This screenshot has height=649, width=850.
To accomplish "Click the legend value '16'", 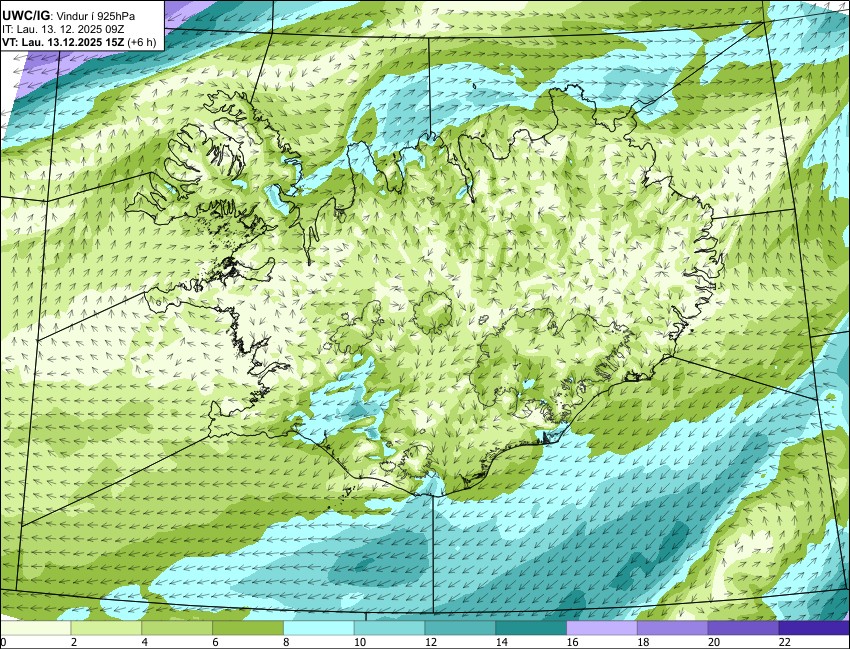I will [x=572, y=642].
